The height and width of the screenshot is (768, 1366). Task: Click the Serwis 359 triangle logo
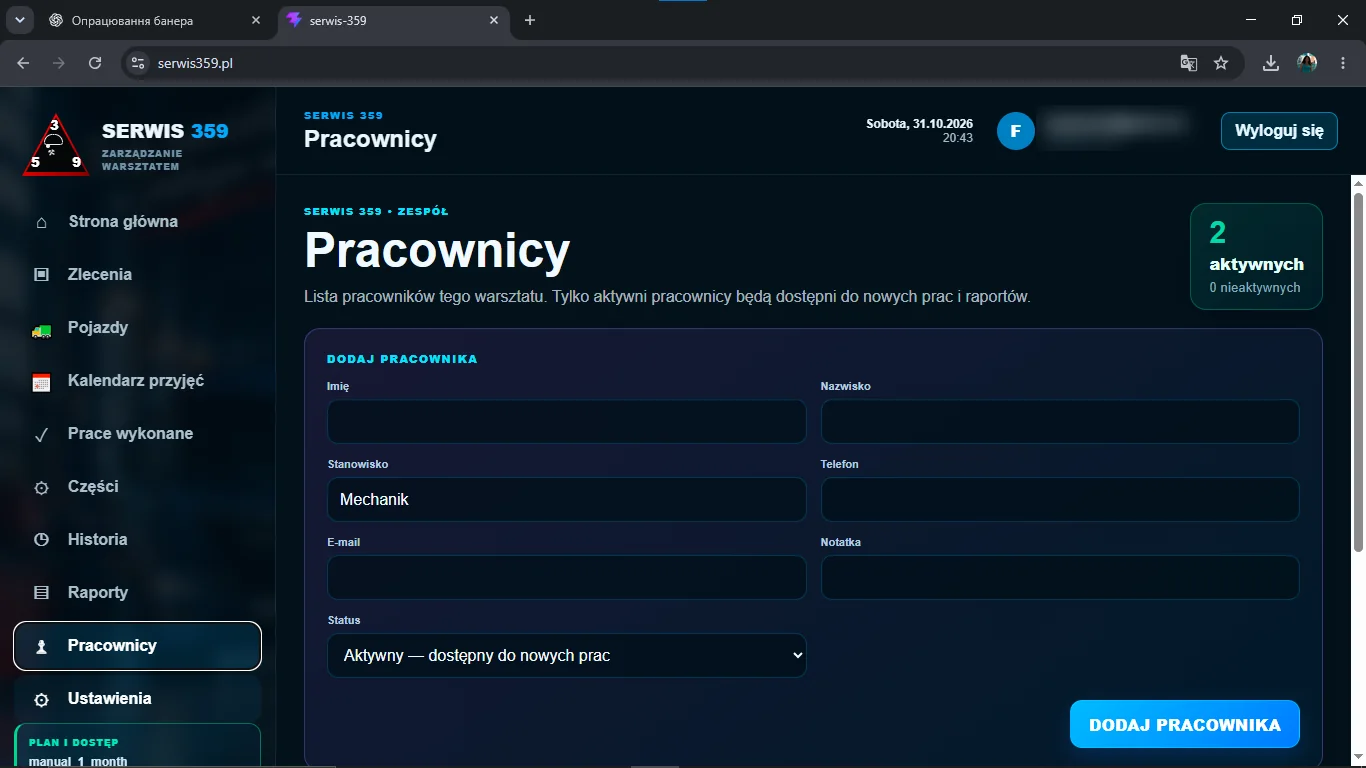(x=55, y=144)
